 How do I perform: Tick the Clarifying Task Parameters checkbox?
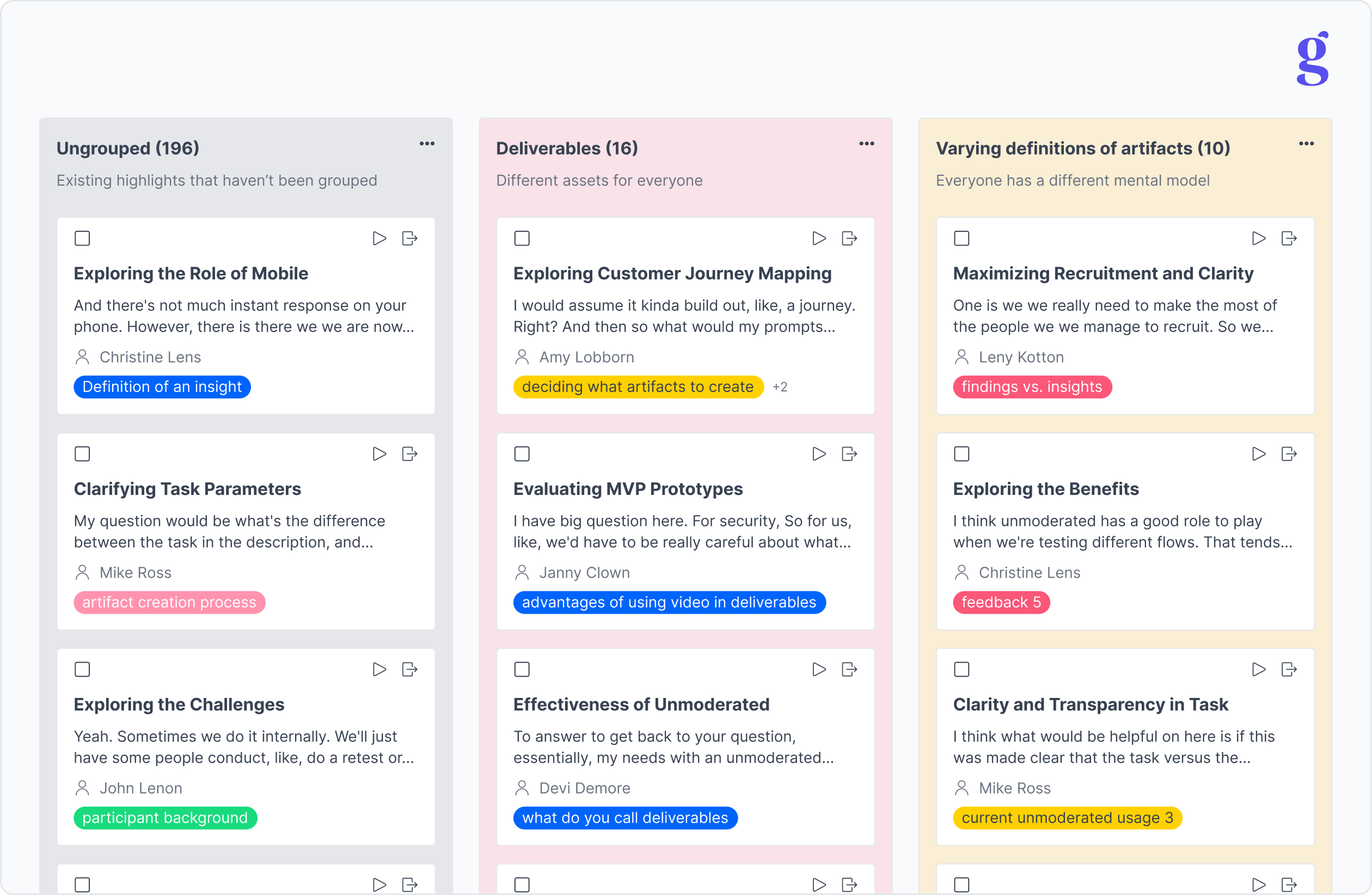click(82, 454)
